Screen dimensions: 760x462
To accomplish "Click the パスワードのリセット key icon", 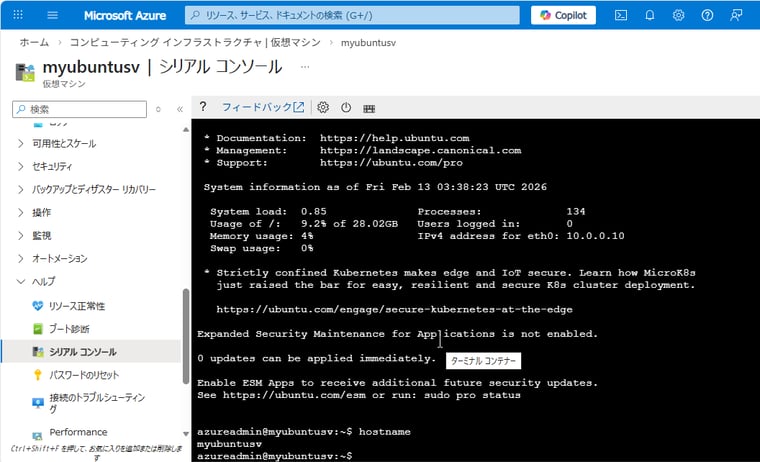I will pyautogui.click(x=37, y=375).
